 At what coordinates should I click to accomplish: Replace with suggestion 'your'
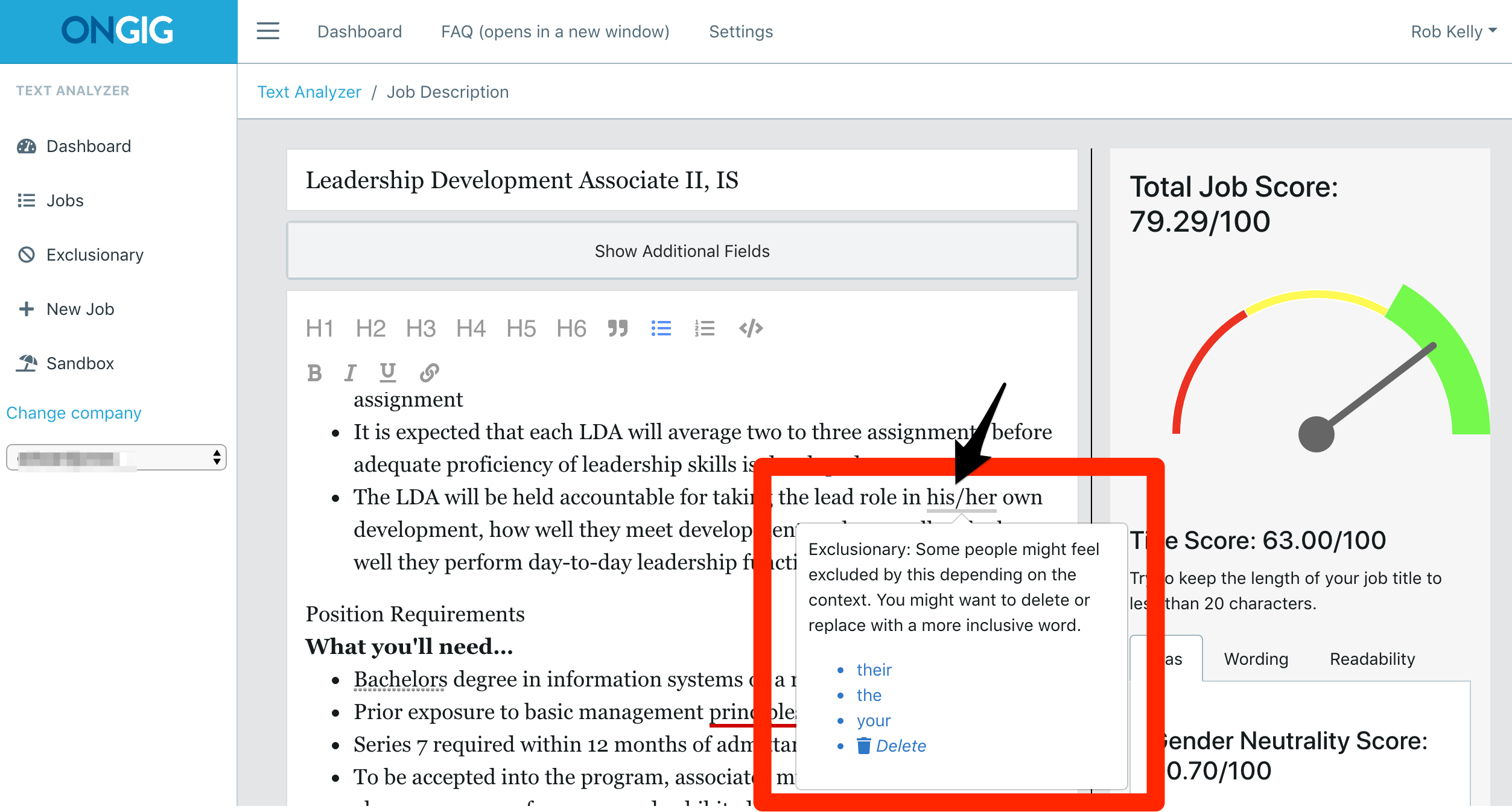[x=874, y=720]
